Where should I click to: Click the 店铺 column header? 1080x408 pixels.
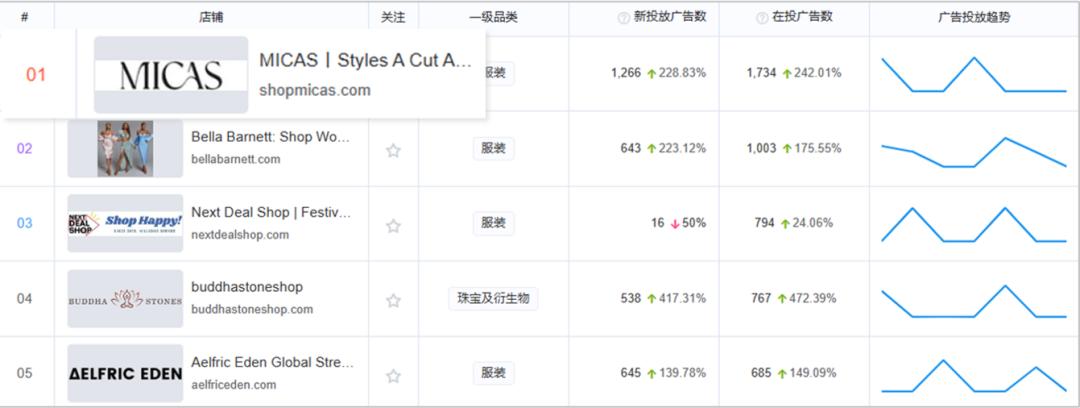211,17
